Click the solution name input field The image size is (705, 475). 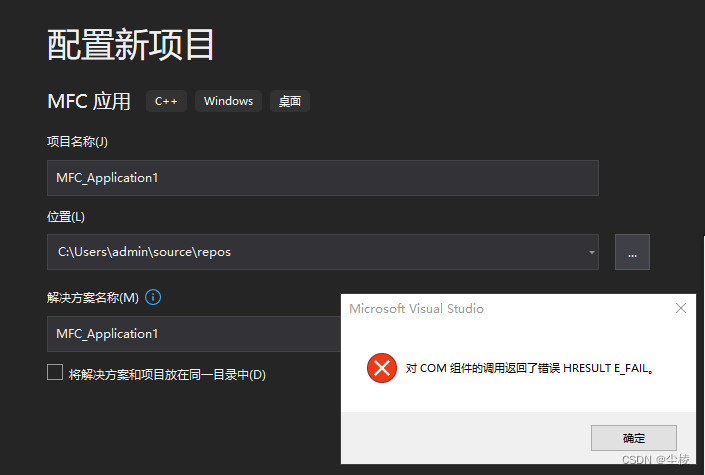(x=194, y=334)
